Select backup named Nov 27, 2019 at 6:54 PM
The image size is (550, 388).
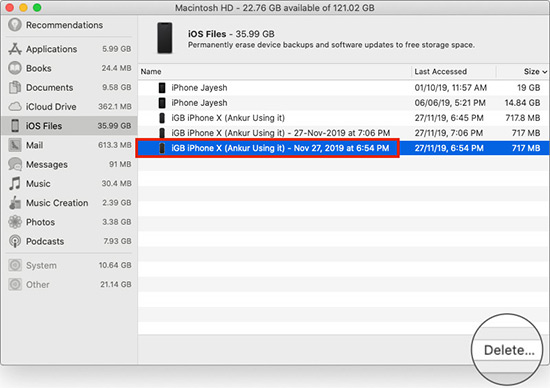click(344, 148)
